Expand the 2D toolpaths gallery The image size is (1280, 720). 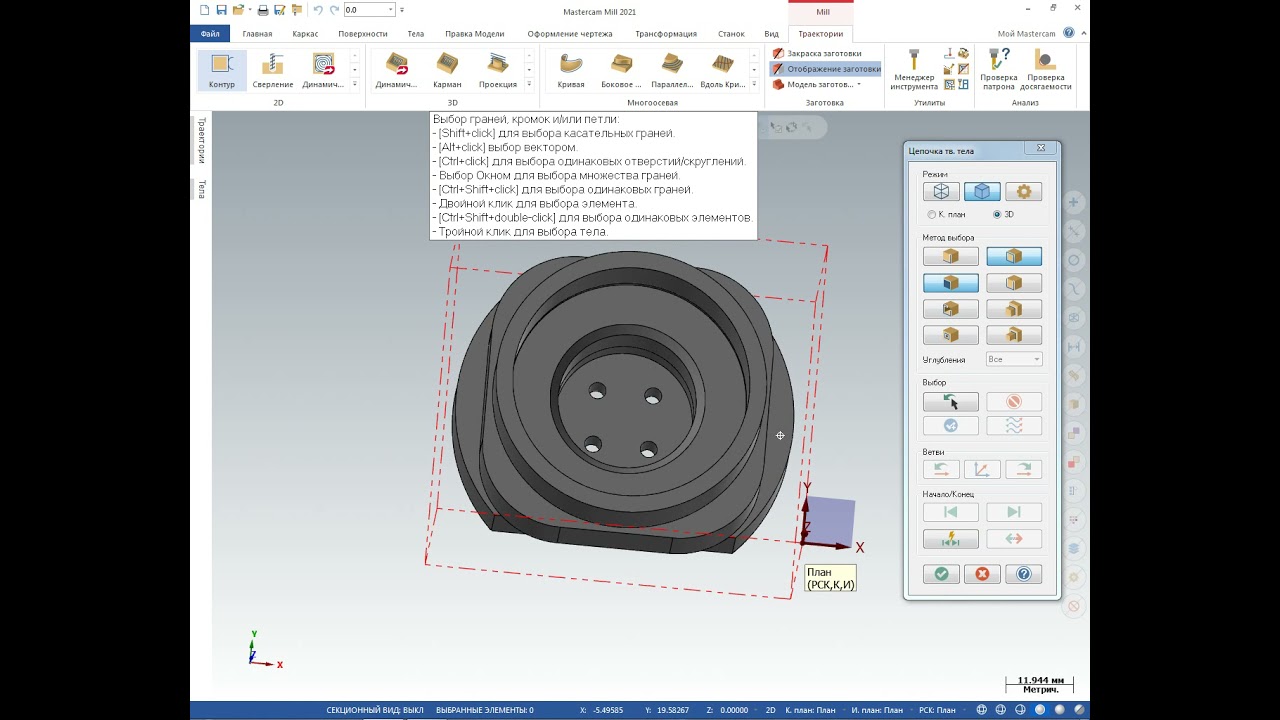click(355, 84)
